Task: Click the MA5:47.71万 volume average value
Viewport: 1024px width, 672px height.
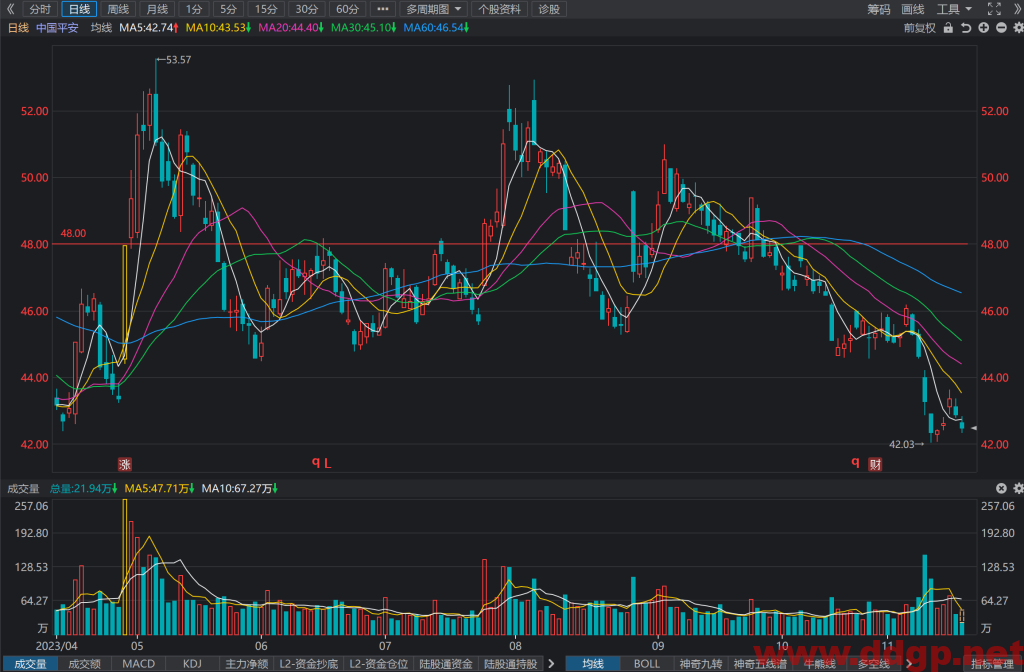Action: pos(159,488)
